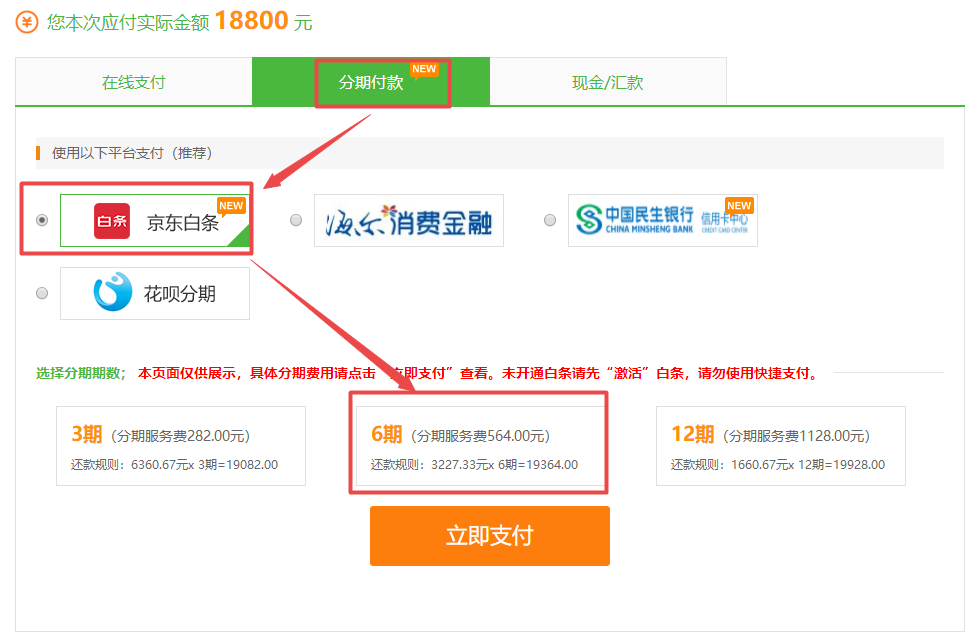Click NEW badge on Minsheng Bank option
972x637 pixels.
click(x=739, y=205)
